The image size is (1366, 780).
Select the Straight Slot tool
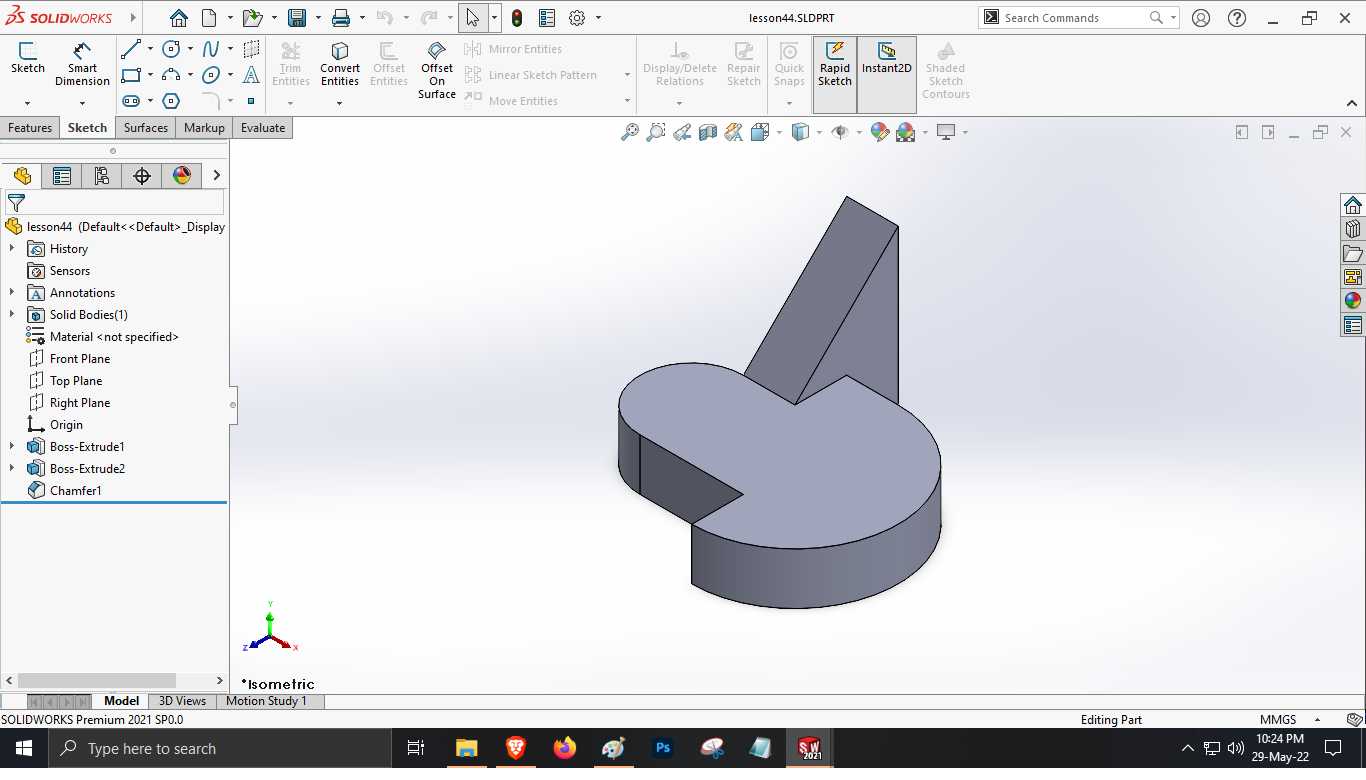click(131, 101)
